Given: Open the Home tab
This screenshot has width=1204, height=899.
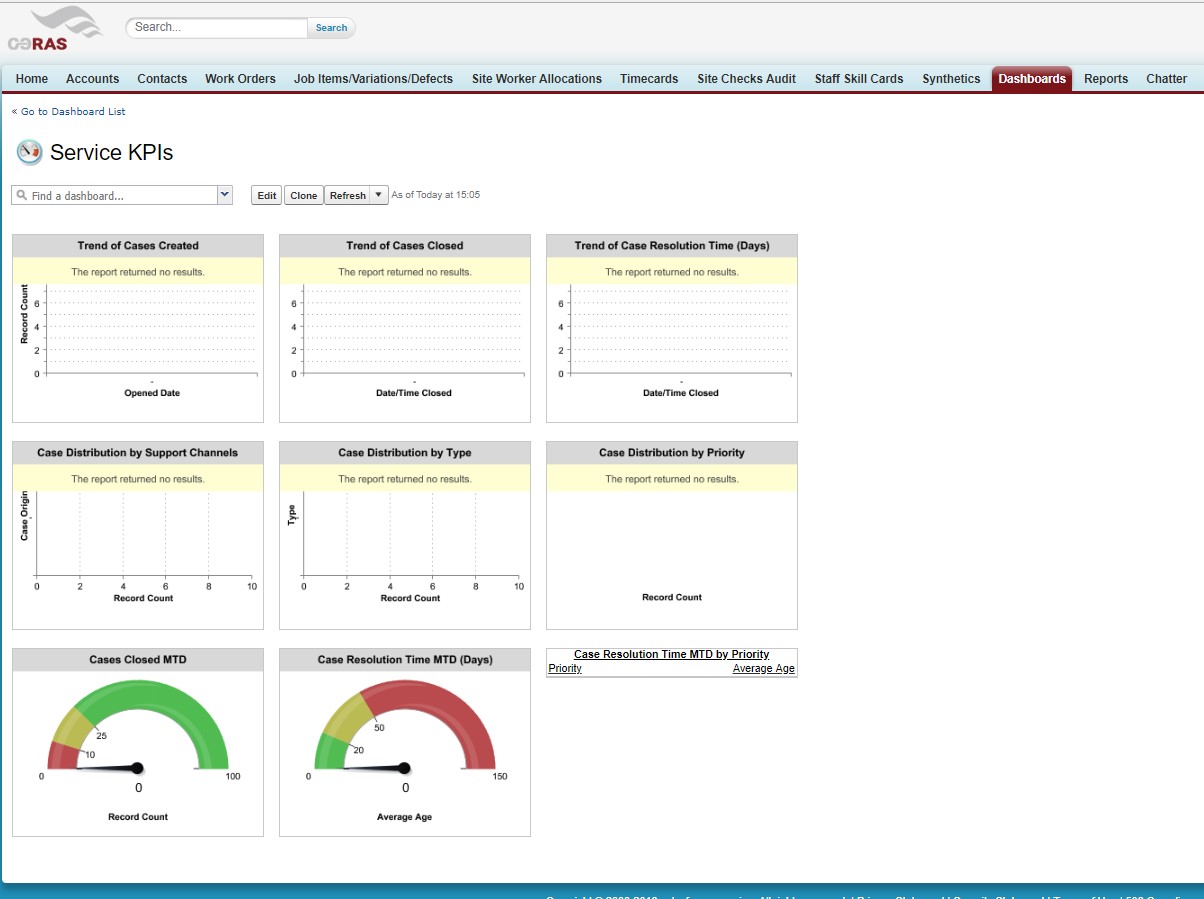Looking at the screenshot, I should (x=32, y=79).
